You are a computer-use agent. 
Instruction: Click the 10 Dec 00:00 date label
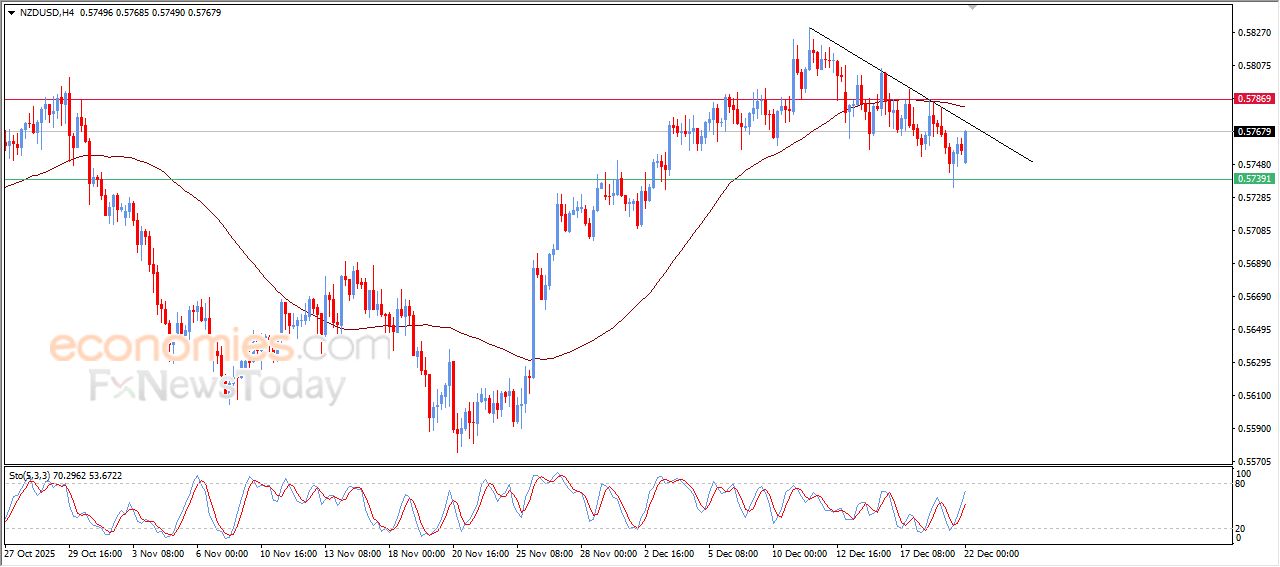[799, 553]
